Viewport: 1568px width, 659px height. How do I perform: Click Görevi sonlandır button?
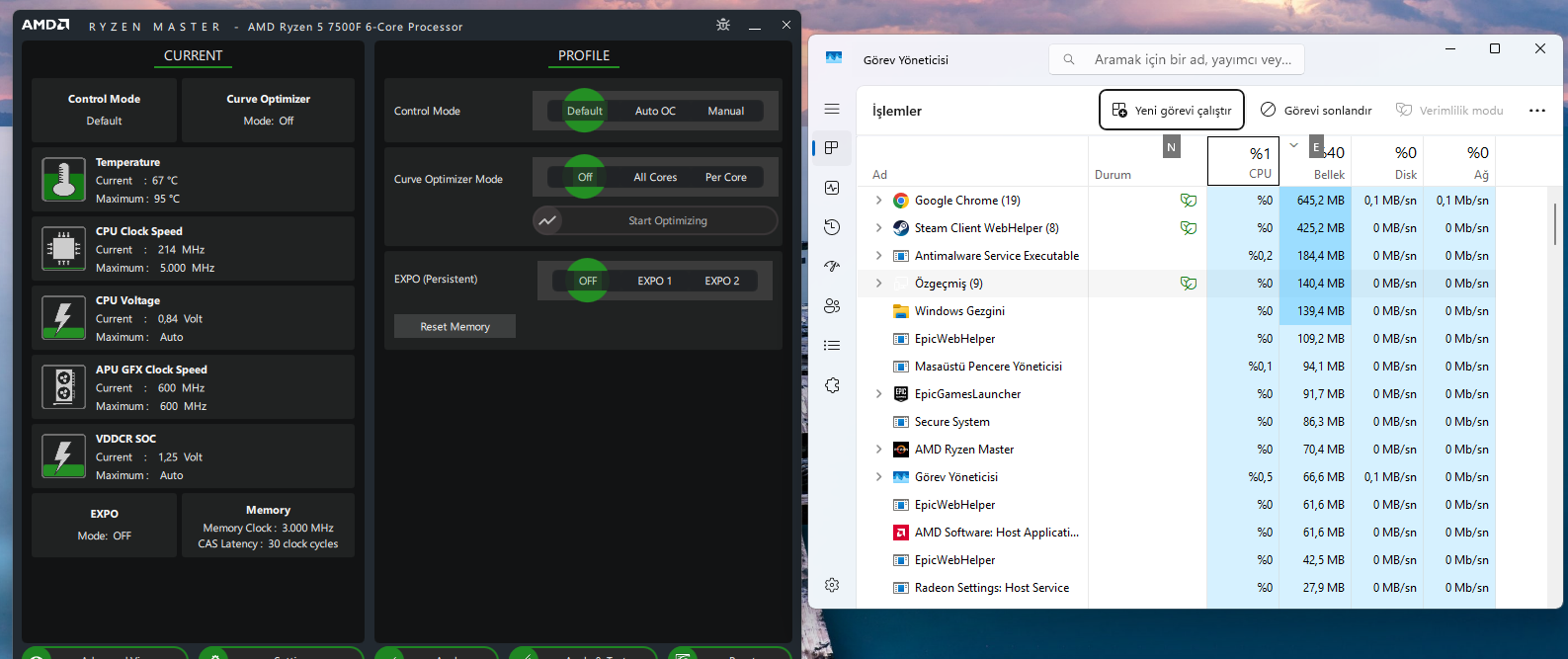(x=1315, y=110)
